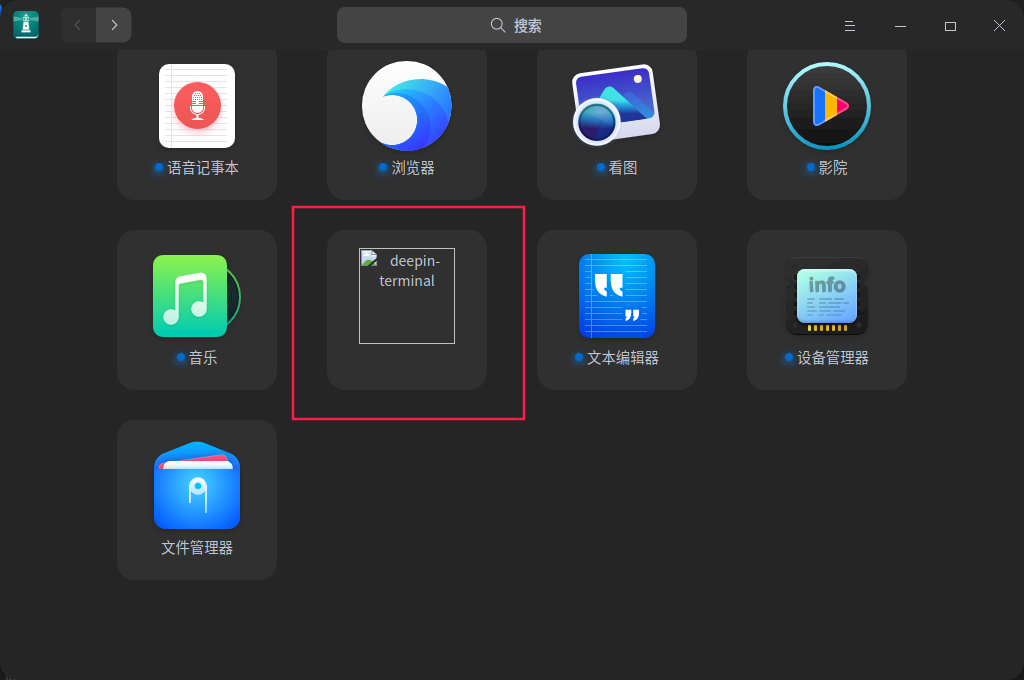Open the 文件管理器 file manager
Screen dimensions: 1024x680
click(x=196, y=486)
